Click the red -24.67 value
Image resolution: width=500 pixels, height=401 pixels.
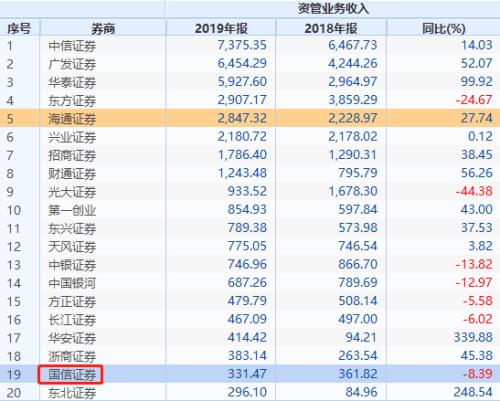(x=474, y=100)
